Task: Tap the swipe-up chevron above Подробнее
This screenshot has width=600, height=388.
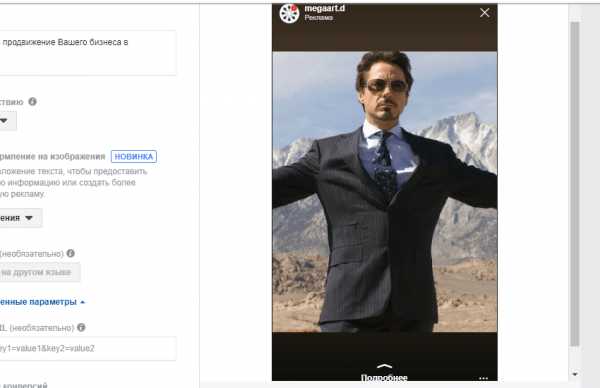Action: 384,367
